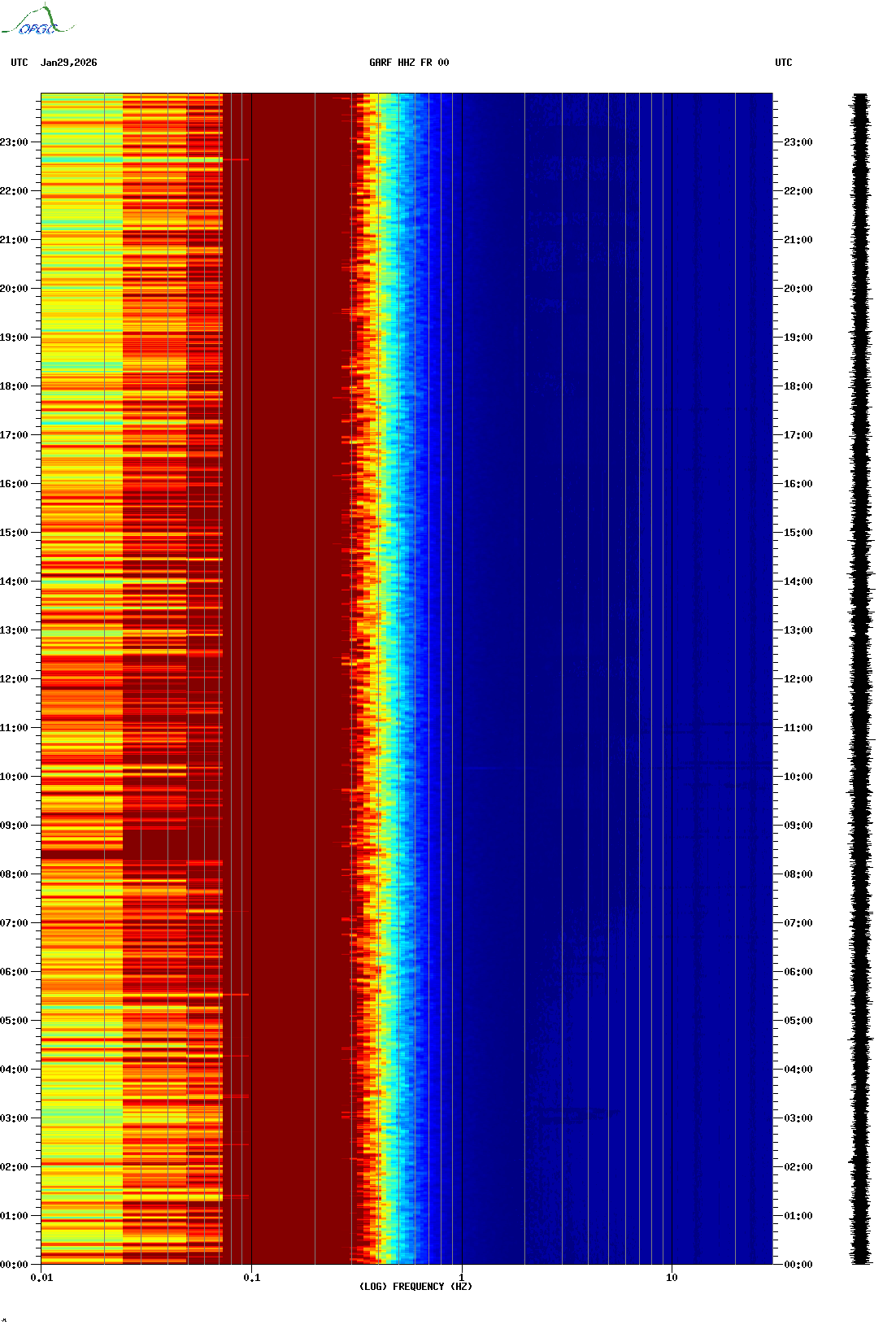This screenshot has width=896, height=1329.
Task: Click the 00:00 label on right time axis
Action: coord(798,1265)
